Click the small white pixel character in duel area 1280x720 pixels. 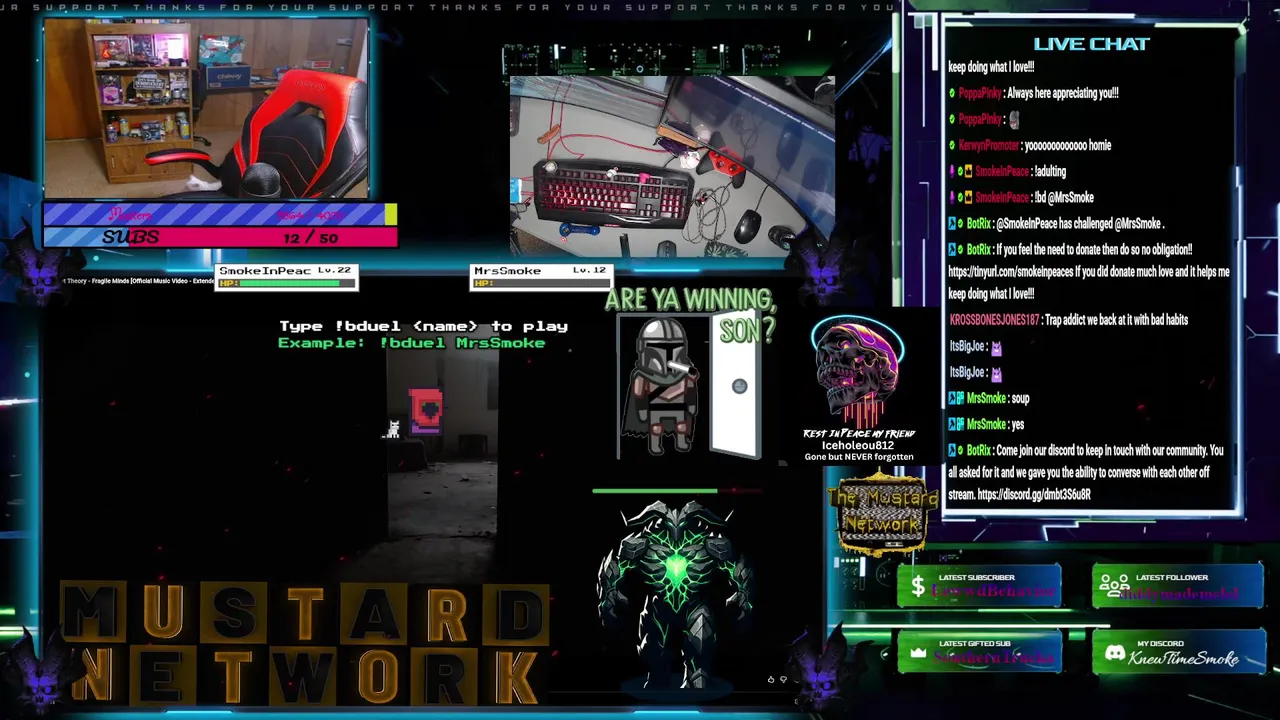tap(393, 429)
